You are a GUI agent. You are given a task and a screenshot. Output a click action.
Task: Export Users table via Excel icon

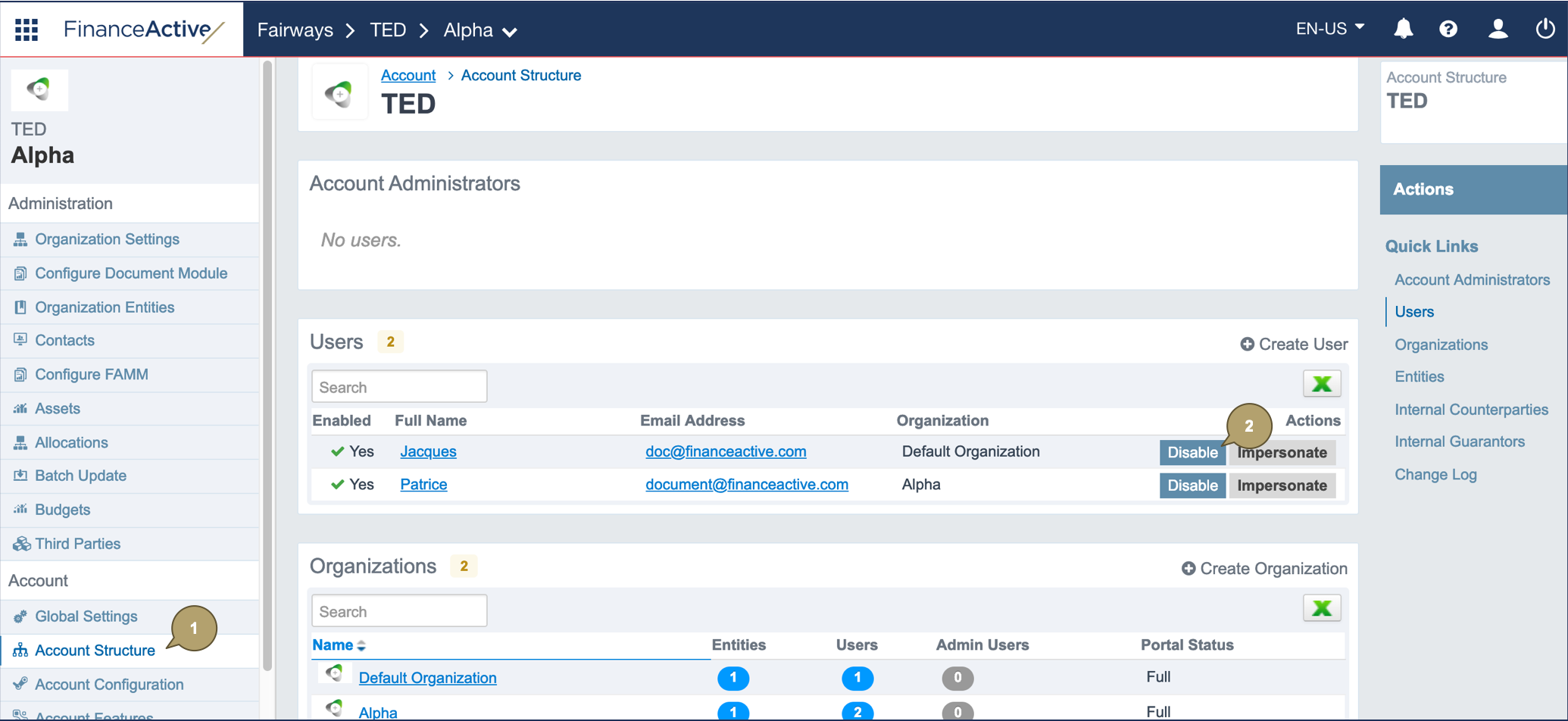click(x=1321, y=384)
